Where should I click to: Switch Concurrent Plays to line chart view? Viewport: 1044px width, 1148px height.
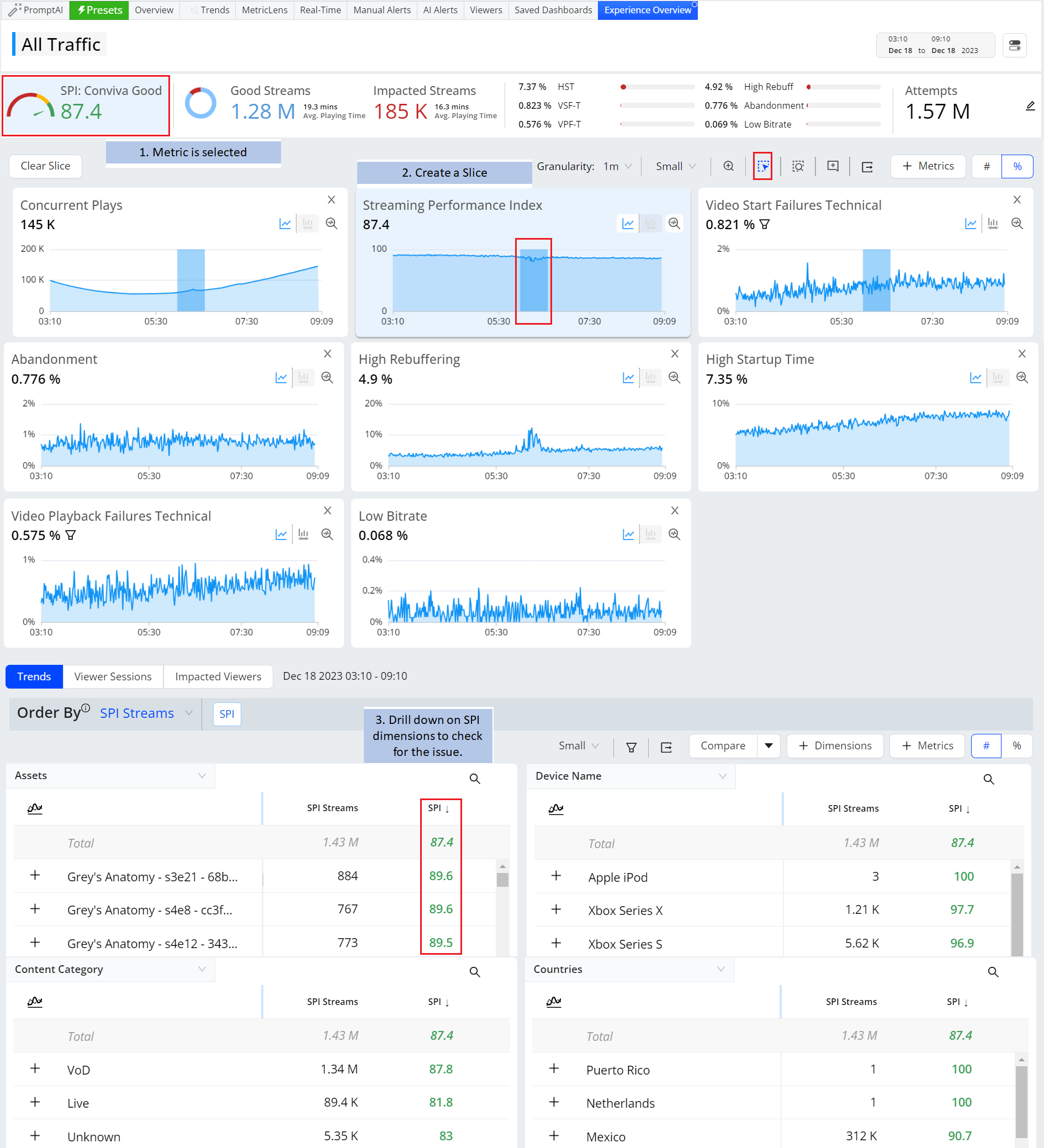point(285,224)
